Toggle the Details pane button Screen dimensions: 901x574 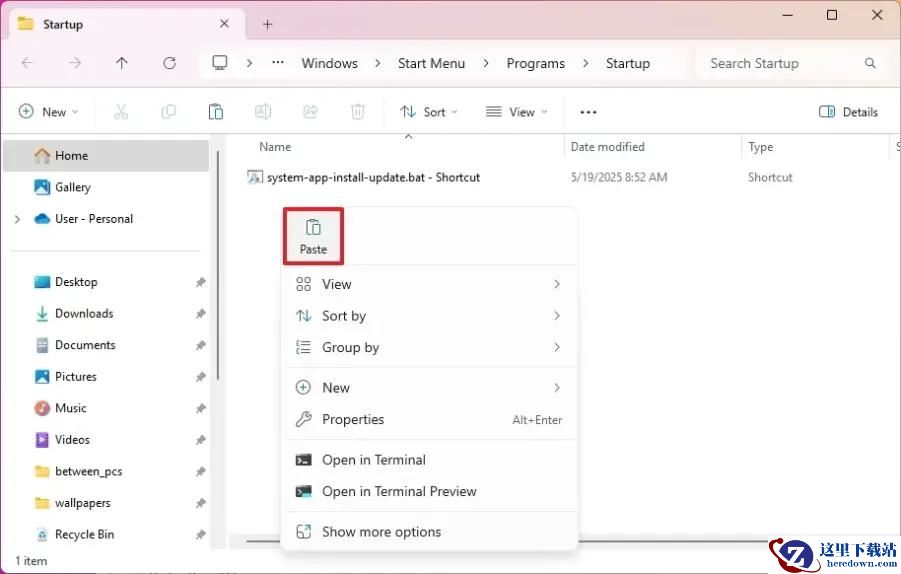pos(848,111)
